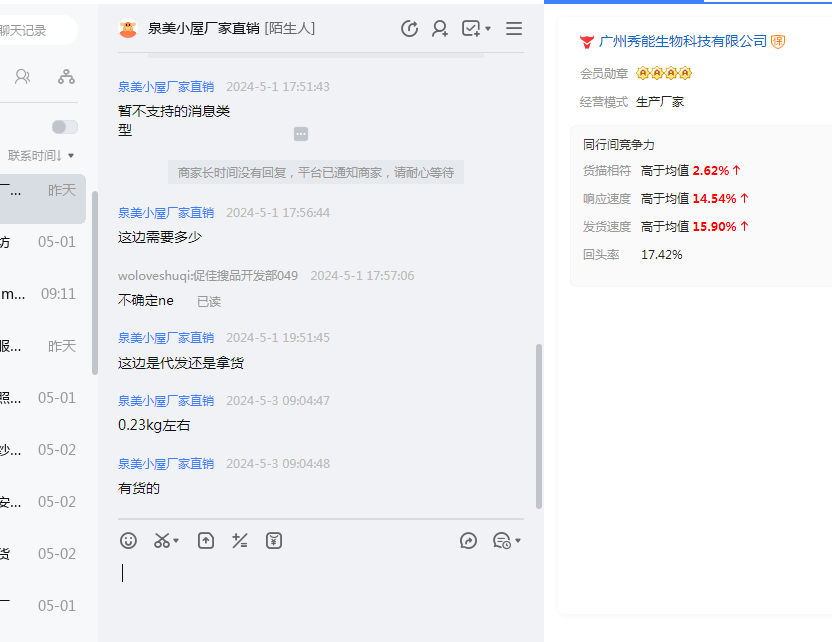Click the file upload icon in chat toolbar
Image resolution: width=832 pixels, height=642 pixels.
click(206, 541)
